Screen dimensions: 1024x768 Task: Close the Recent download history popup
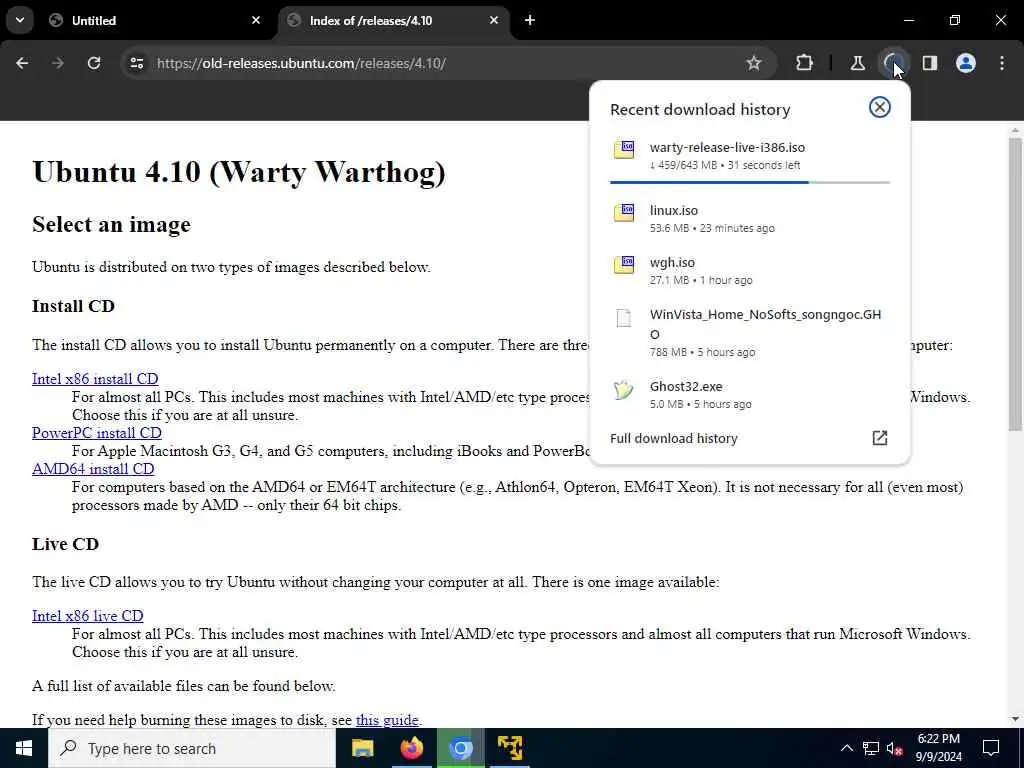coord(880,107)
